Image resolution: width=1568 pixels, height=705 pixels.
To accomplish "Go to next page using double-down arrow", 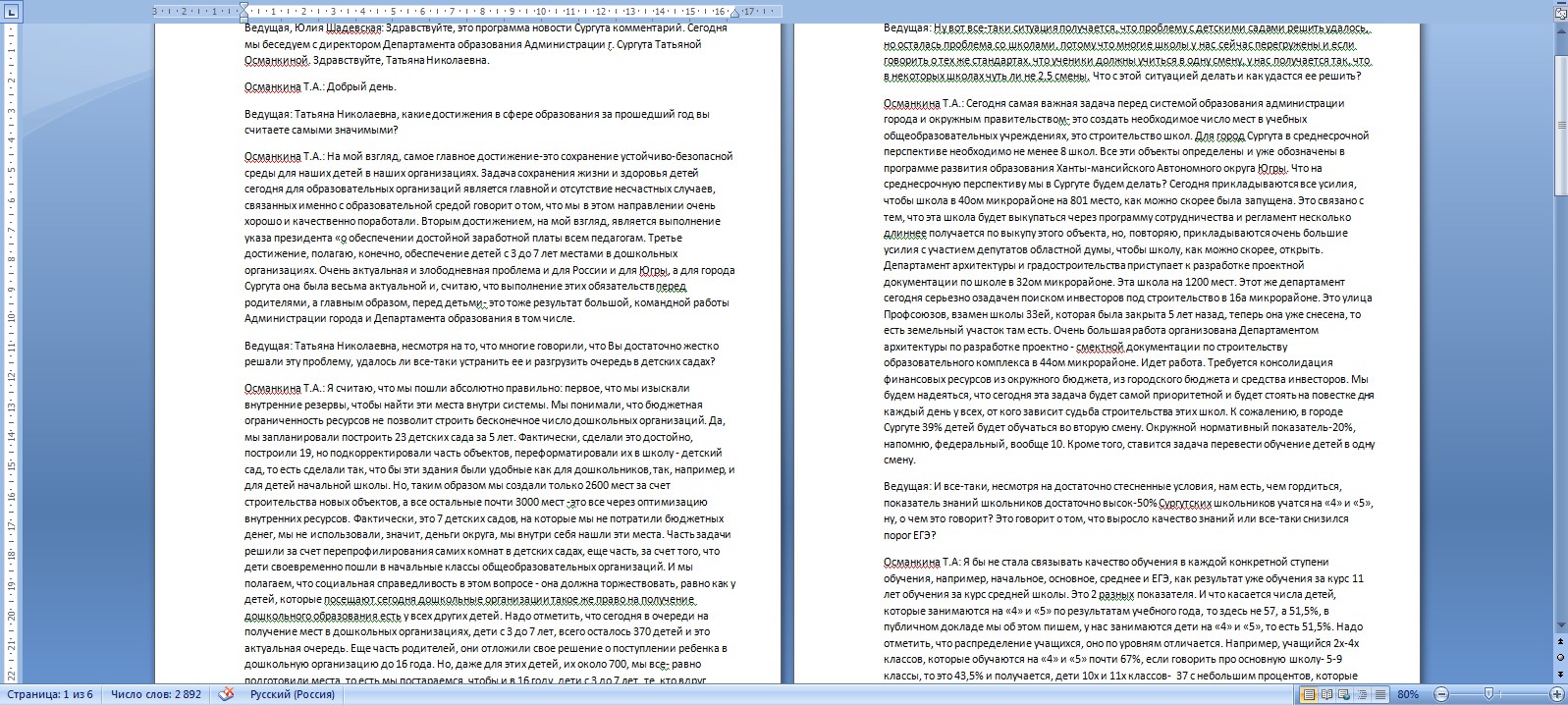I will point(1560,673).
